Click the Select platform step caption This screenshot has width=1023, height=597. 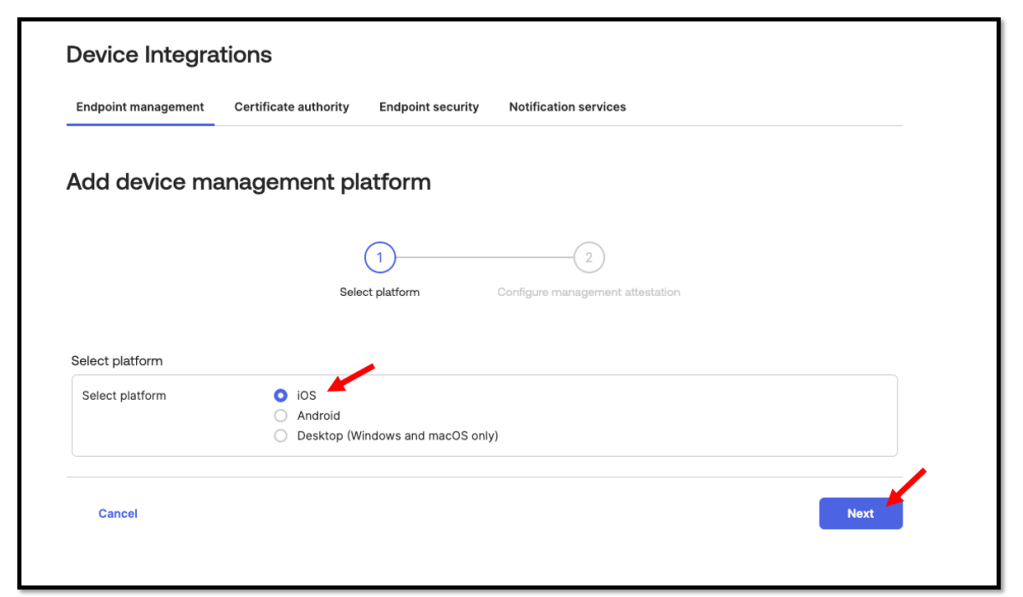point(380,293)
